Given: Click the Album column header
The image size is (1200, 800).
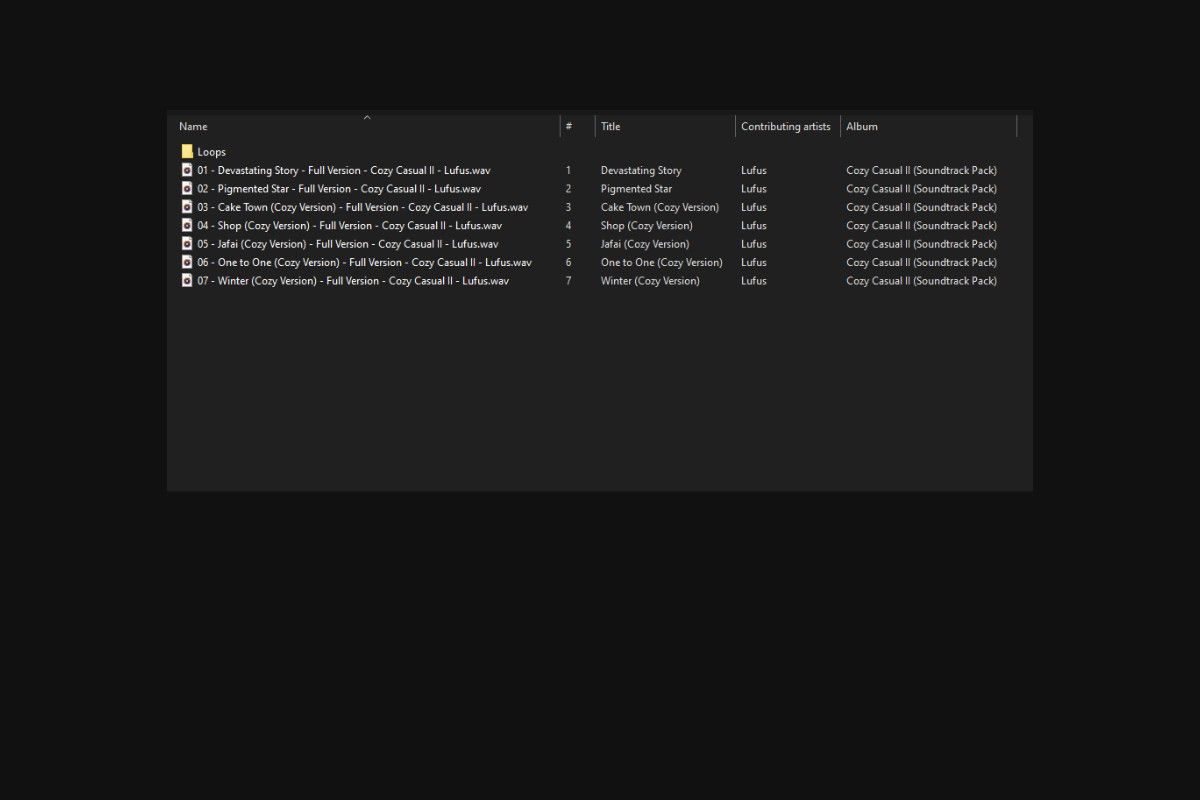Looking at the screenshot, I should click(x=862, y=127).
